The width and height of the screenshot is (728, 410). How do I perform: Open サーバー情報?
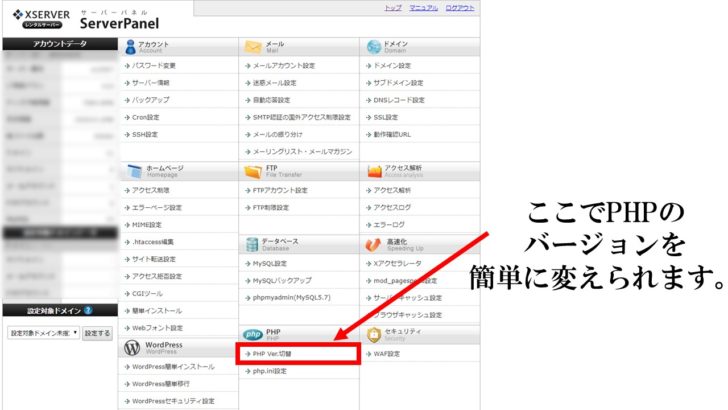[150, 83]
